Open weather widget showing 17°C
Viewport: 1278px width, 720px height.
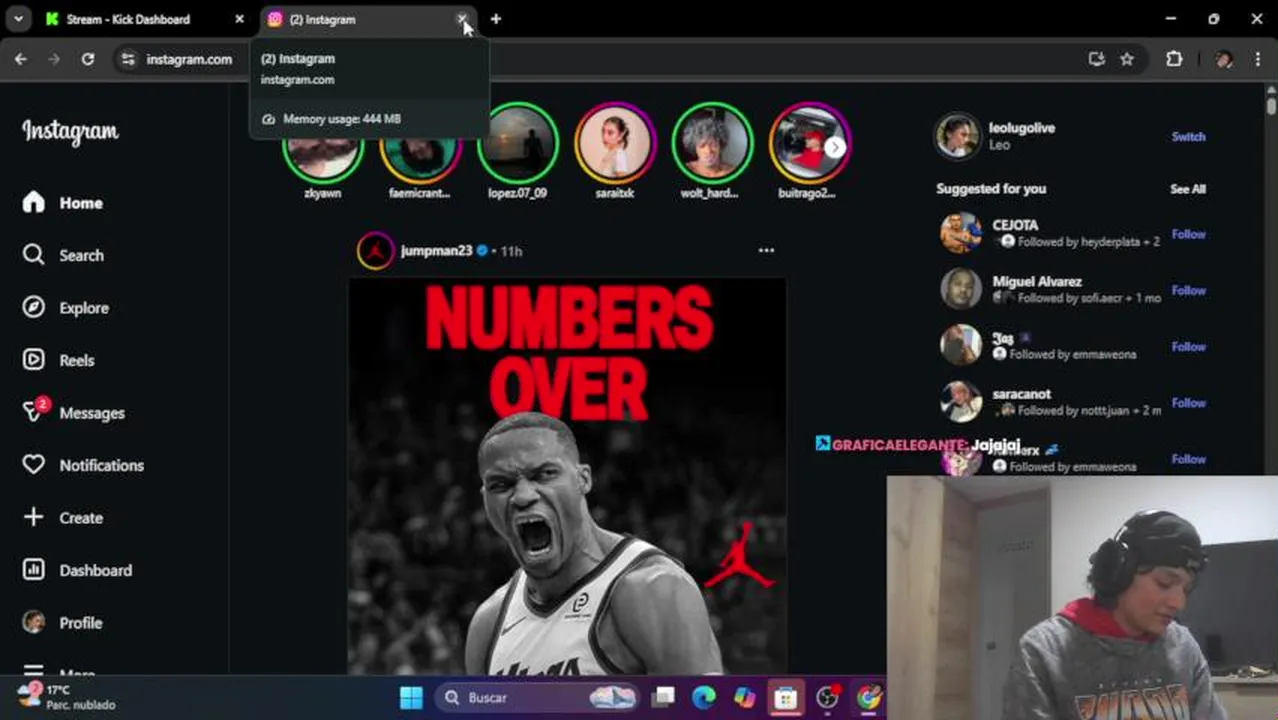68,697
